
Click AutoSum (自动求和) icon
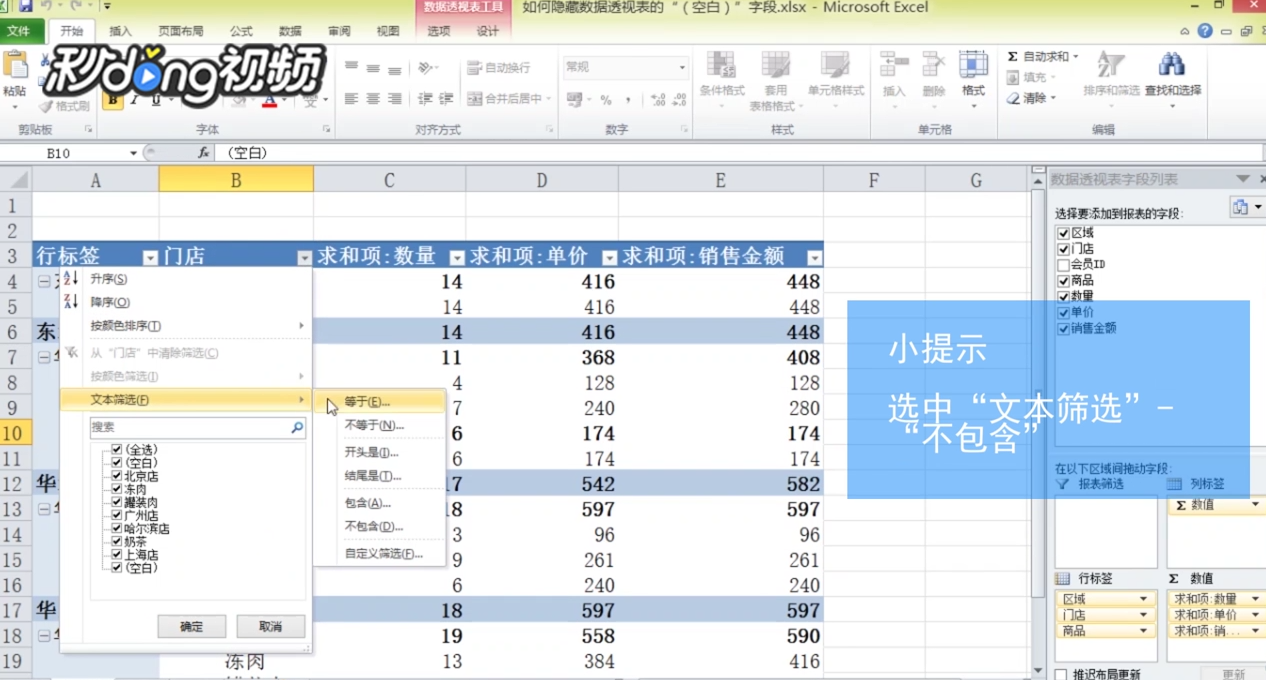click(x=1013, y=57)
